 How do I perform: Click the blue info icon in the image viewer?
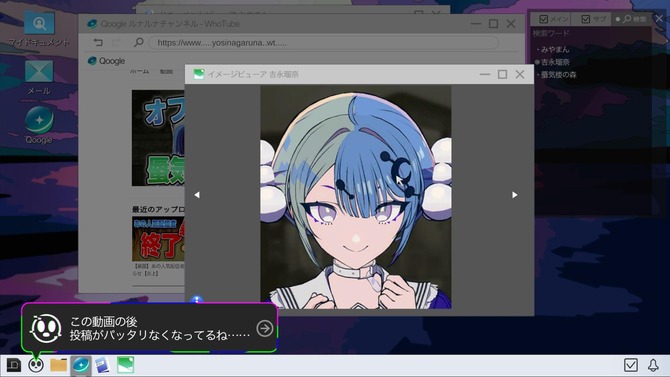click(197, 299)
